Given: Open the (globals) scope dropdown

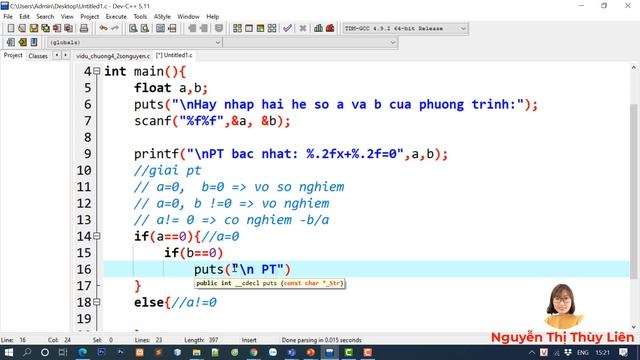Looking at the screenshot, I should tap(135, 42).
